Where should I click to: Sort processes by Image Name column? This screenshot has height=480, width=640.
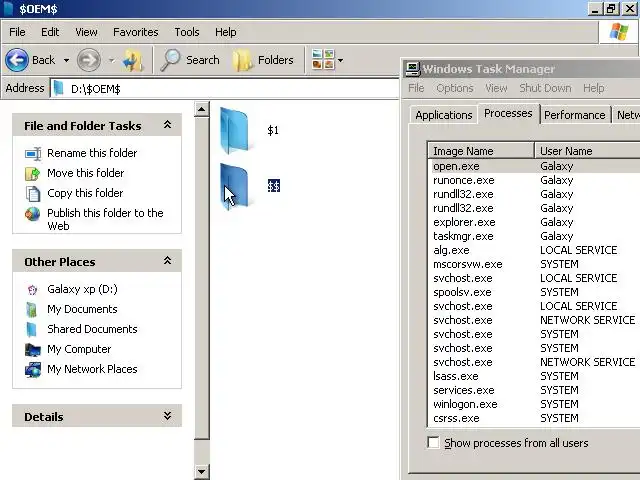click(x=481, y=151)
